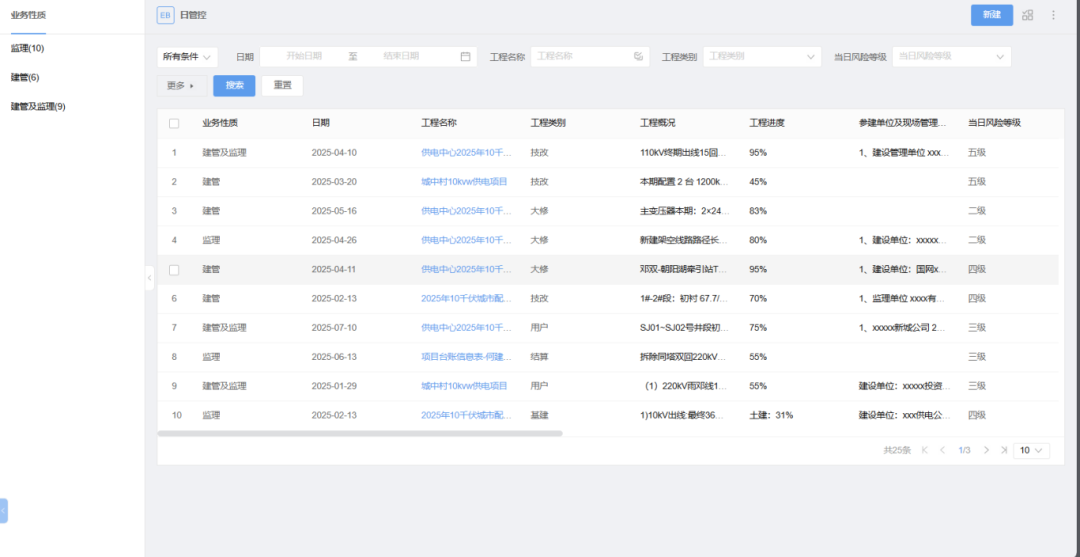Click the progress cell 土建：31%

(771, 416)
